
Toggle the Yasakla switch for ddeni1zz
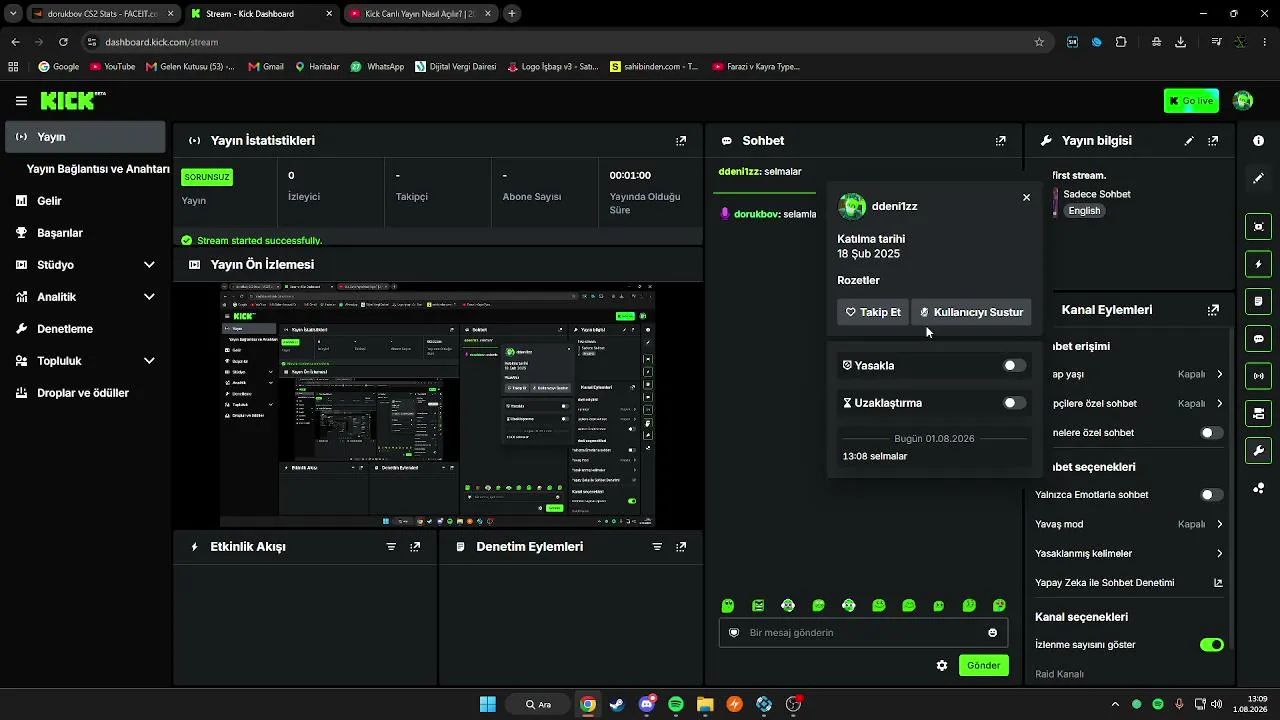coord(1014,366)
